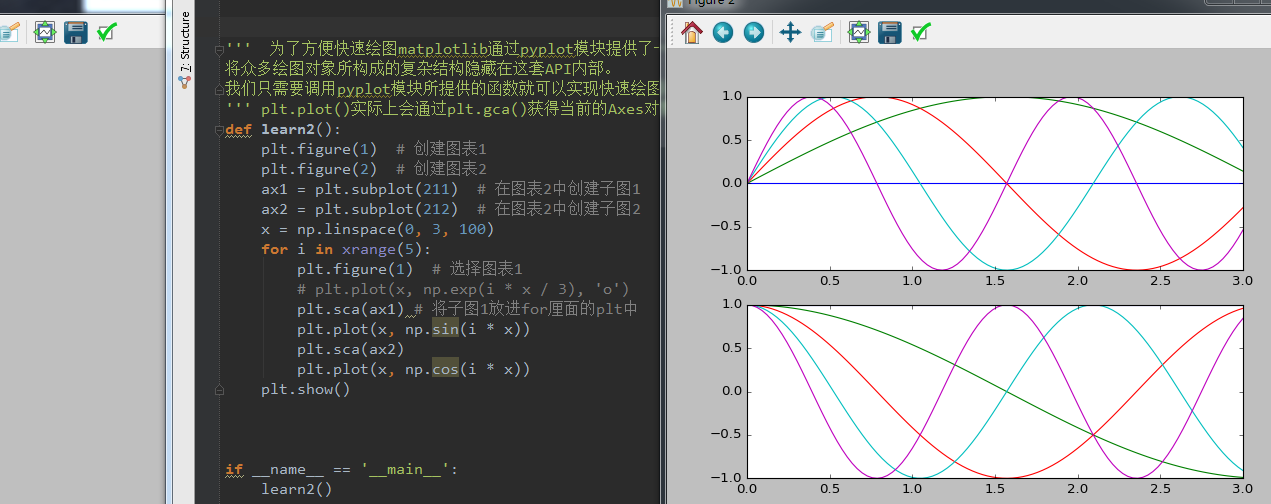Collapse the def learn2() function fold

(219, 130)
